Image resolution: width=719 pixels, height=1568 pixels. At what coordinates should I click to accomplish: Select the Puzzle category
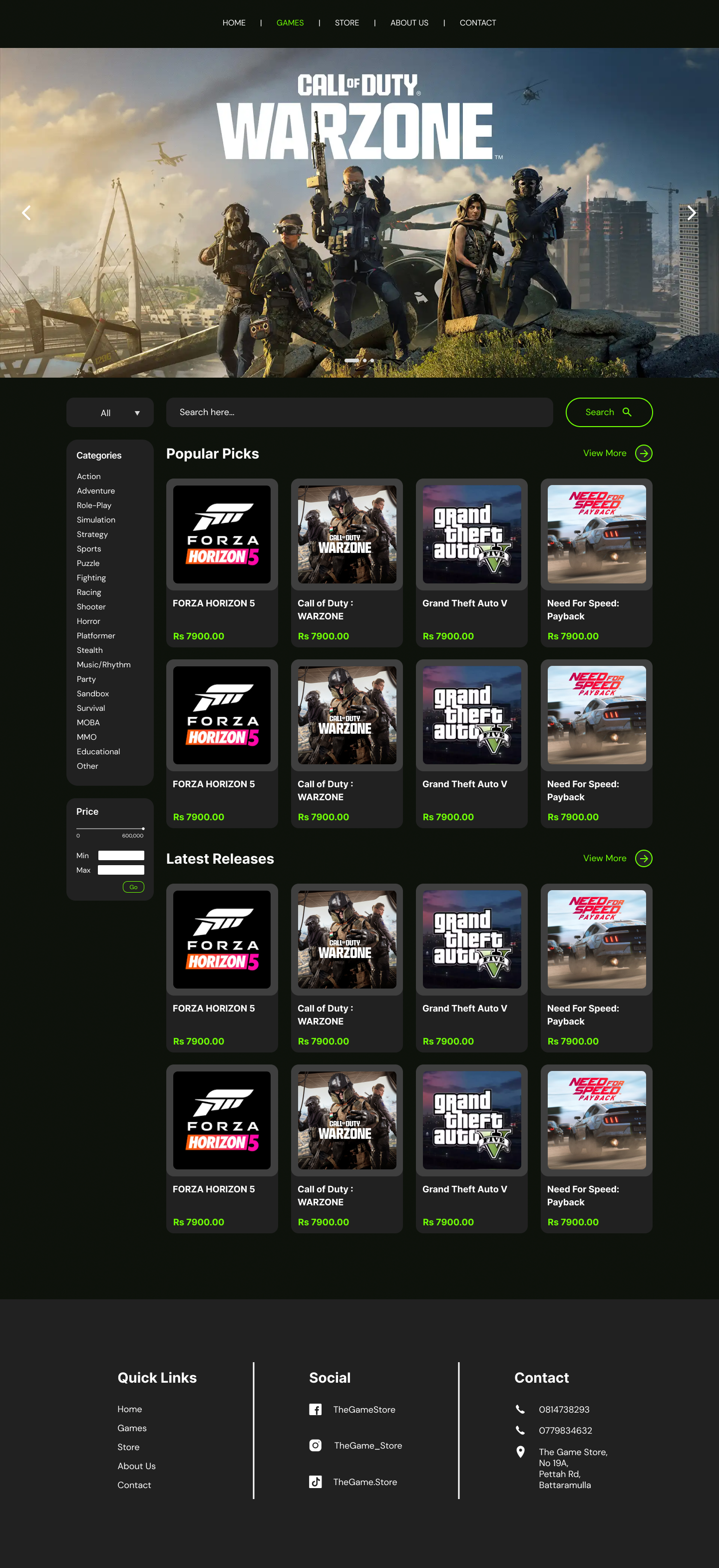point(88,563)
